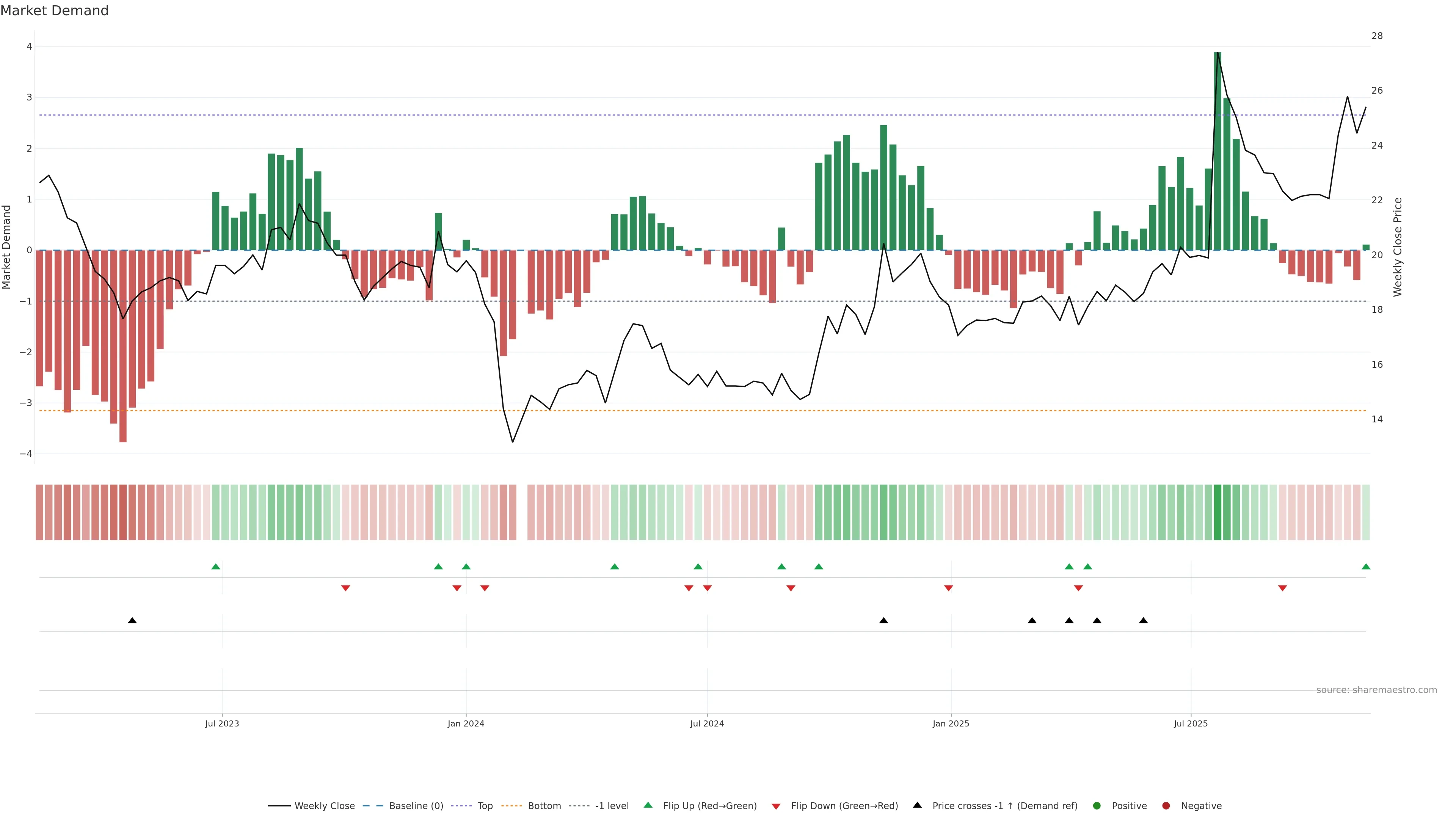The height and width of the screenshot is (819, 1456).
Task: Click the darkest green heatmap strip cell
Action: tap(1218, 512)
